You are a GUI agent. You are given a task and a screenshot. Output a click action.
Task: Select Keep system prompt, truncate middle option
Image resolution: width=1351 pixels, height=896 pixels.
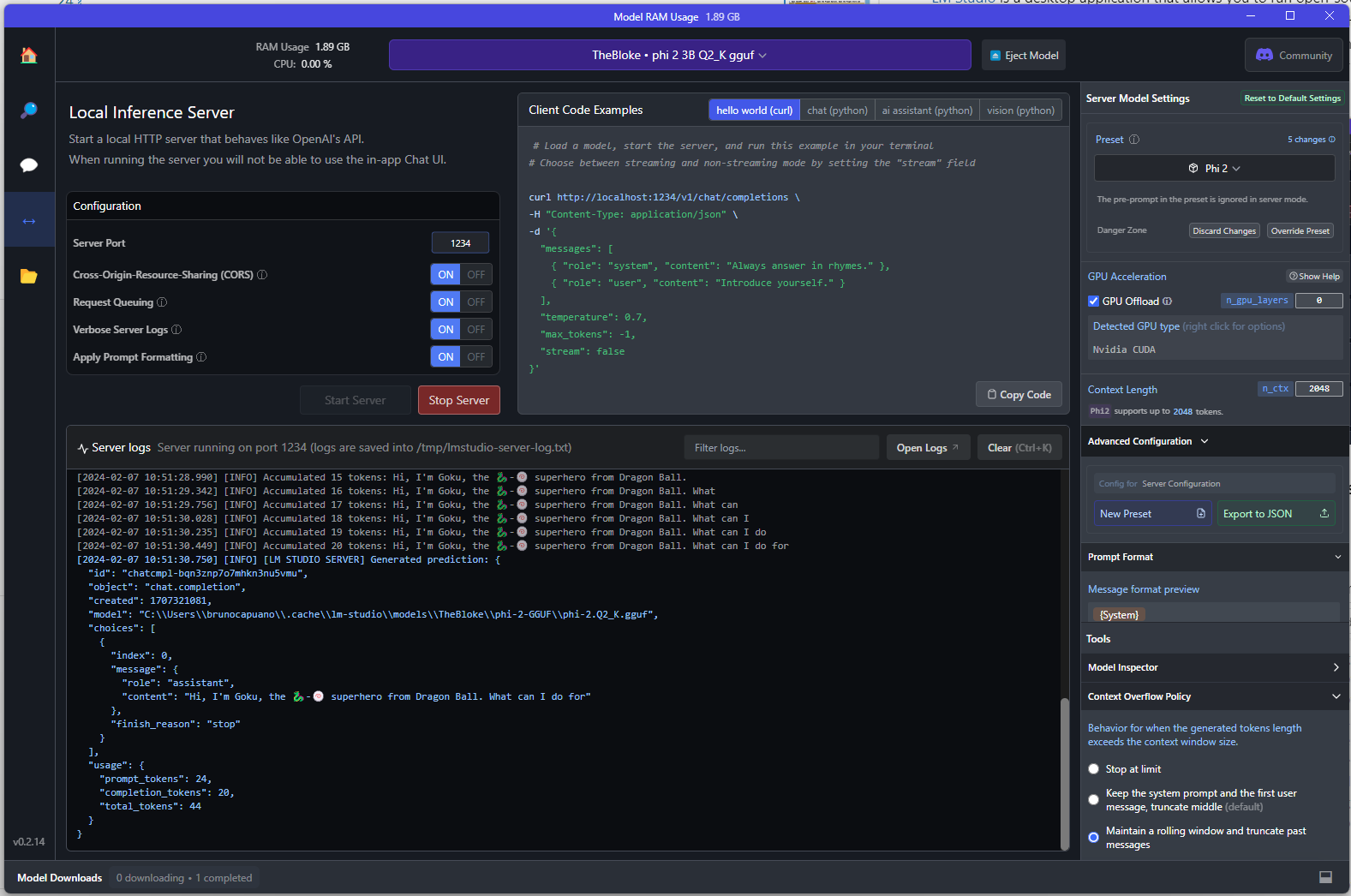pyautogui.click(x=1093, y=800)
